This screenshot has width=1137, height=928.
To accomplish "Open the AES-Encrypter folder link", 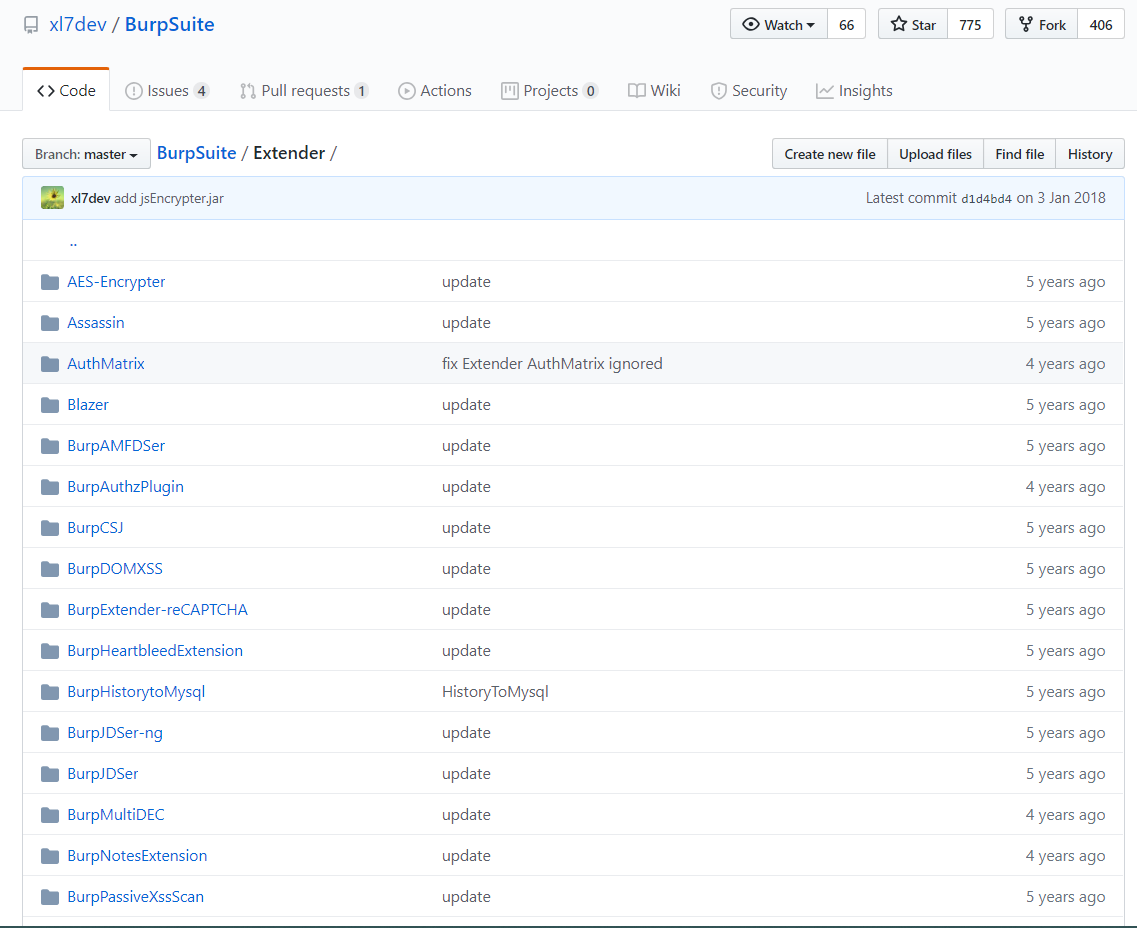I will click(x=116, y=282).
